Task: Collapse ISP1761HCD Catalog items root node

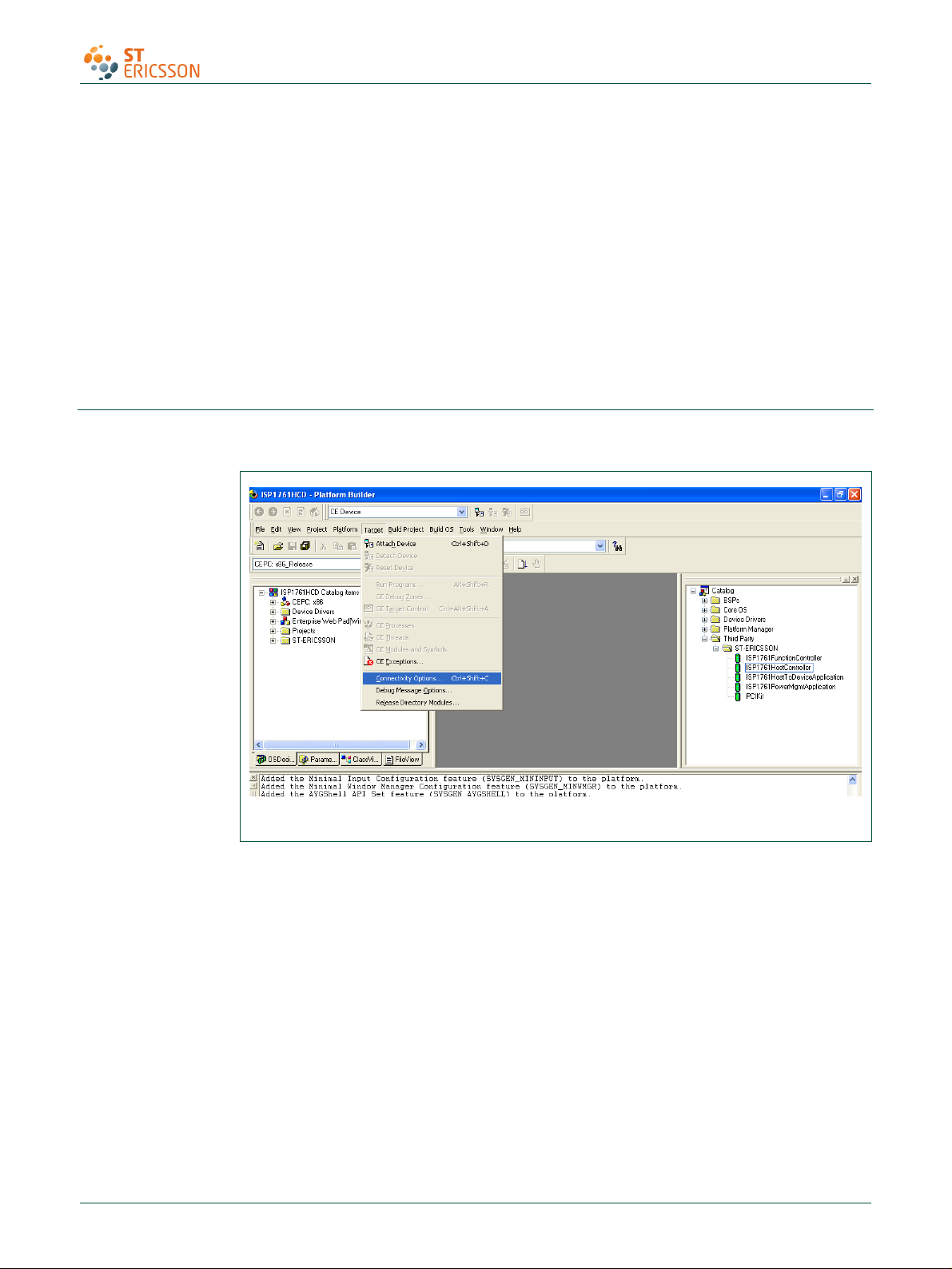Action: 261,593
